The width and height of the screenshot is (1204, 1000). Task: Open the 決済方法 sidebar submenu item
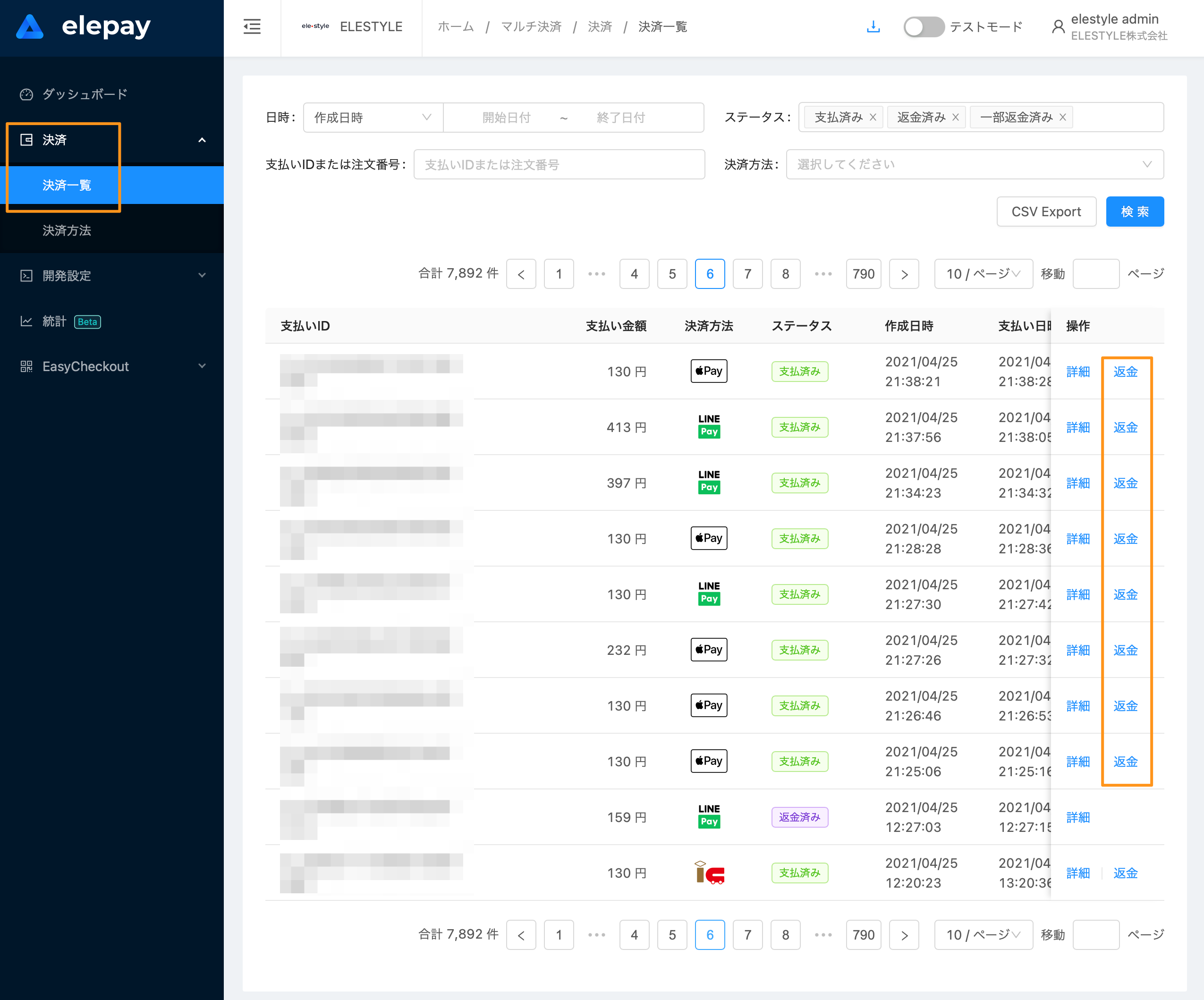point(67,230)
